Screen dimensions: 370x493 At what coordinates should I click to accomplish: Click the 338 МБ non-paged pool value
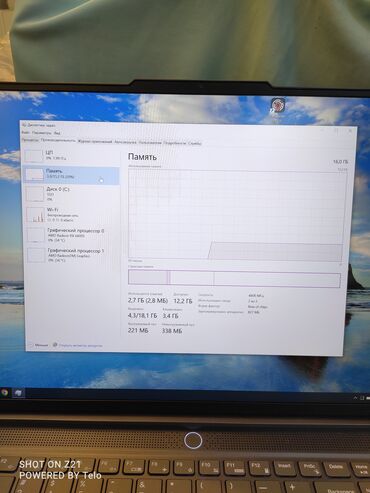pyautogui.click(x=172, y=331)
